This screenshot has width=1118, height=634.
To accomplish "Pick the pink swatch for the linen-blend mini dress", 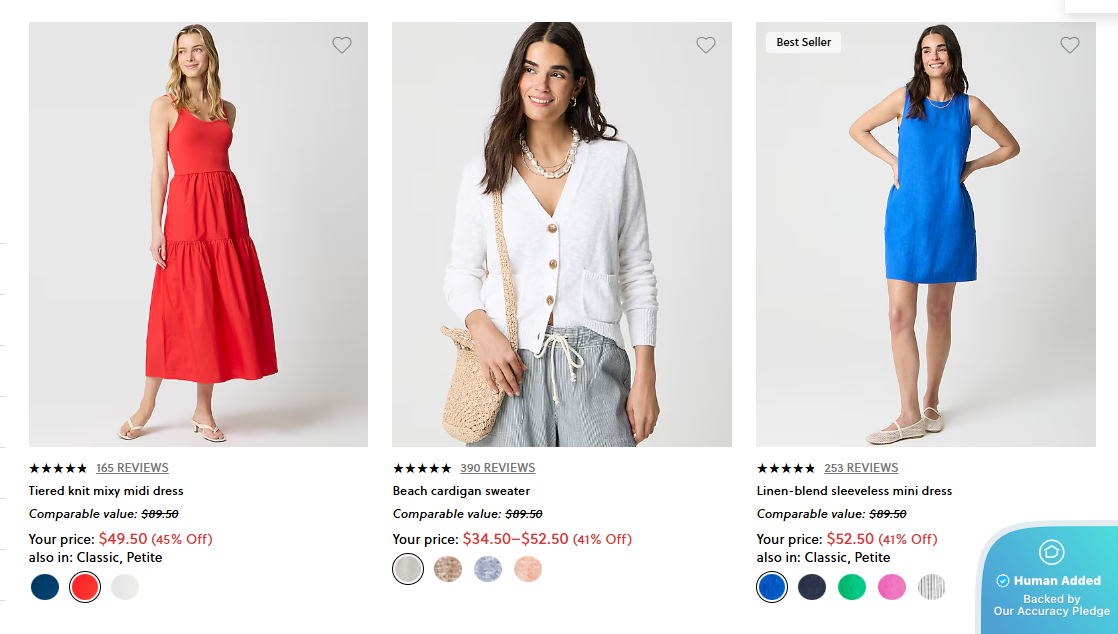I will (891, 587).
